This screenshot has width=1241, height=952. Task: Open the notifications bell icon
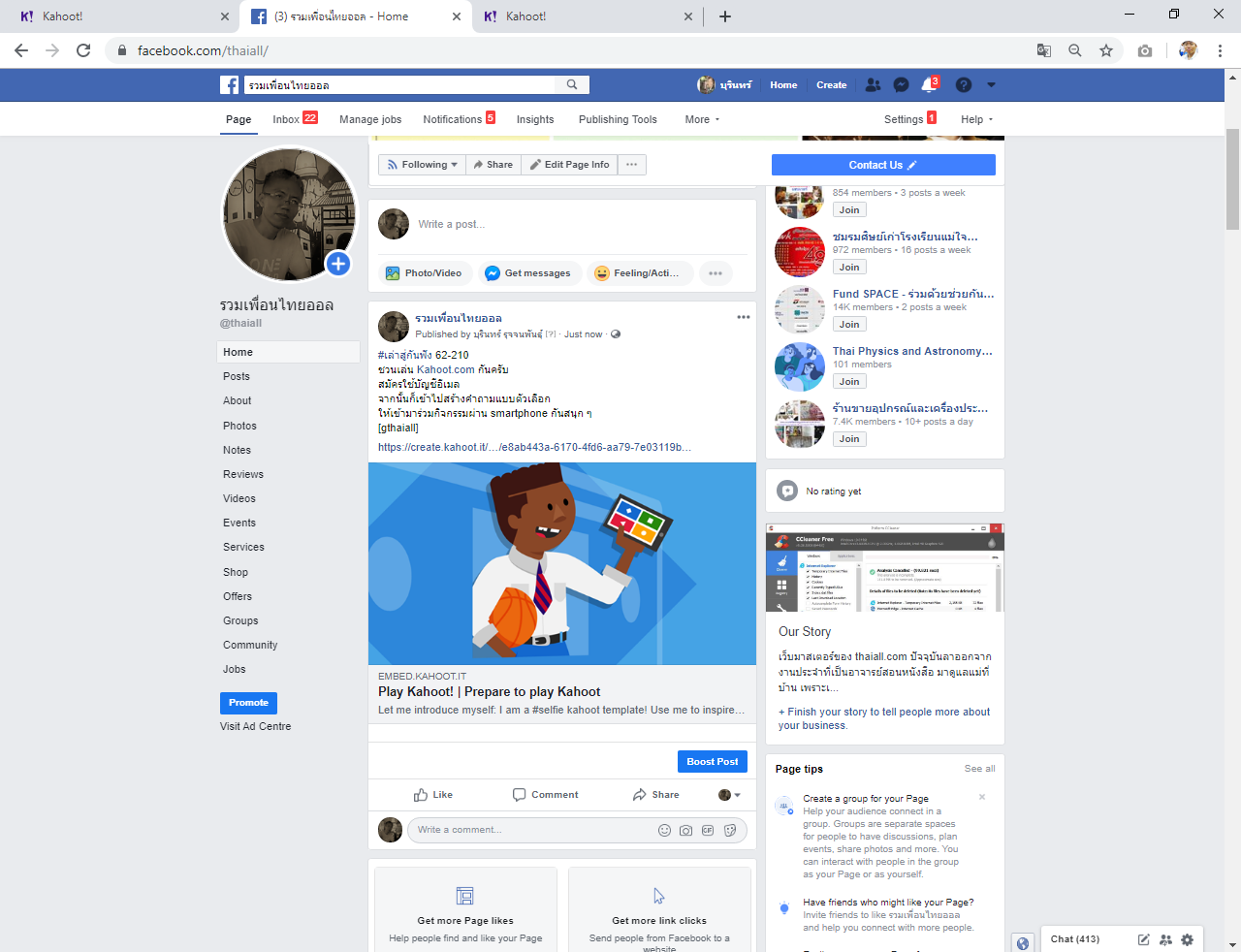click(929, 85)
